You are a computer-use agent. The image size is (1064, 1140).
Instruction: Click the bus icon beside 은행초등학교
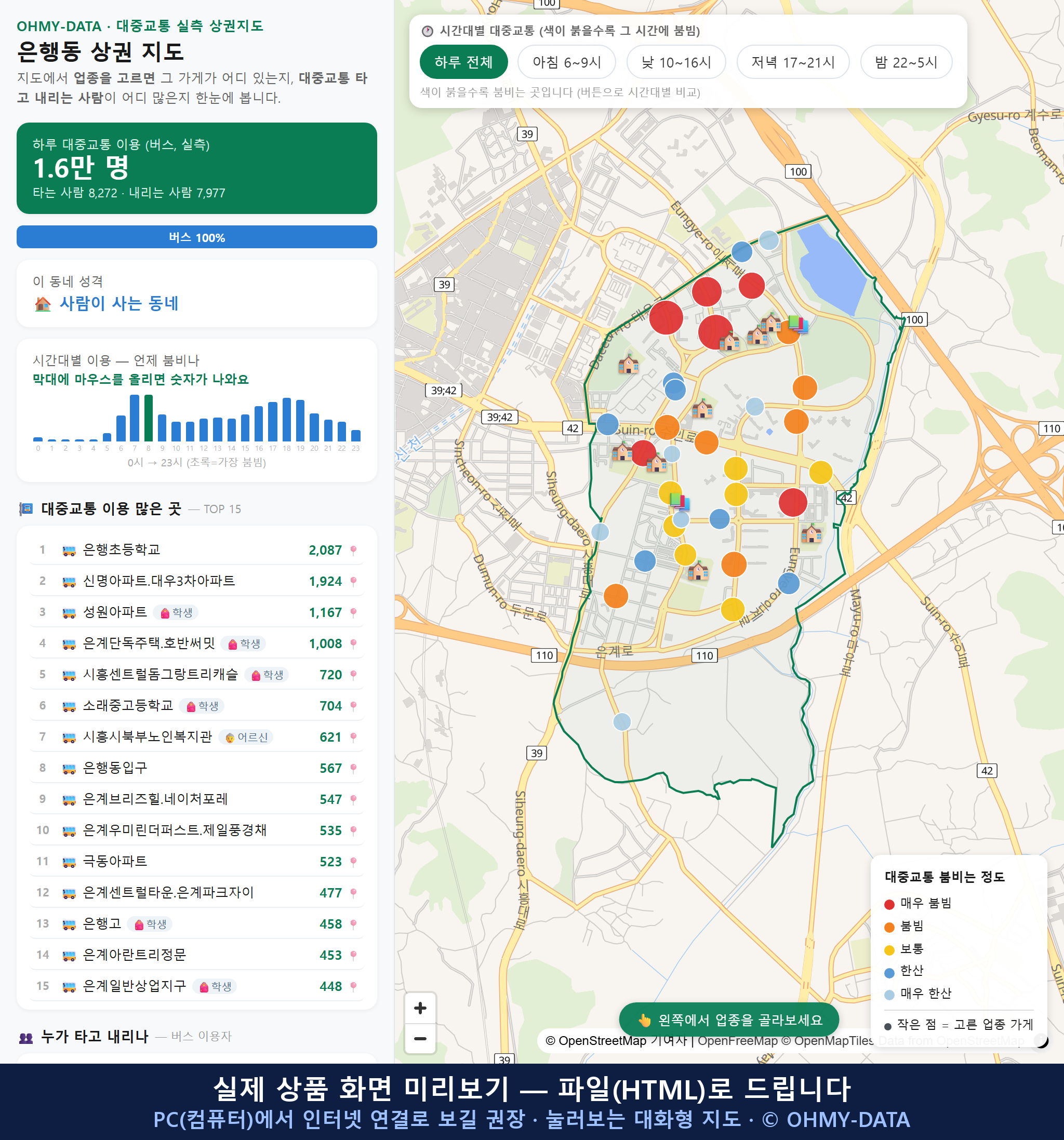(69, 551)
